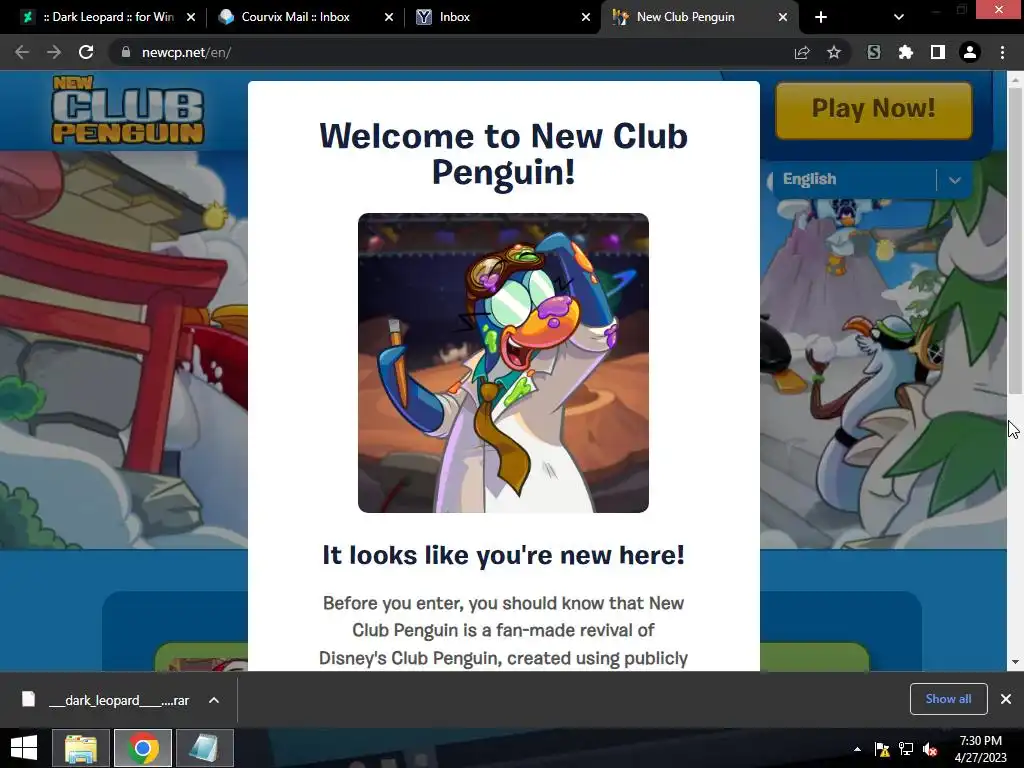Click the "Welcome to New Club Penguin!" heading

point(503,154)
